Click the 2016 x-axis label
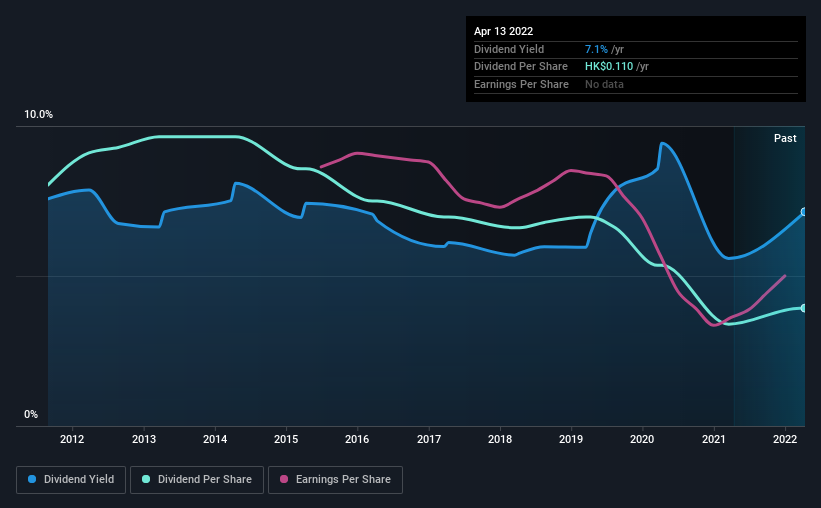This screenshot has width=821, height=508. [x=357, y=439]
